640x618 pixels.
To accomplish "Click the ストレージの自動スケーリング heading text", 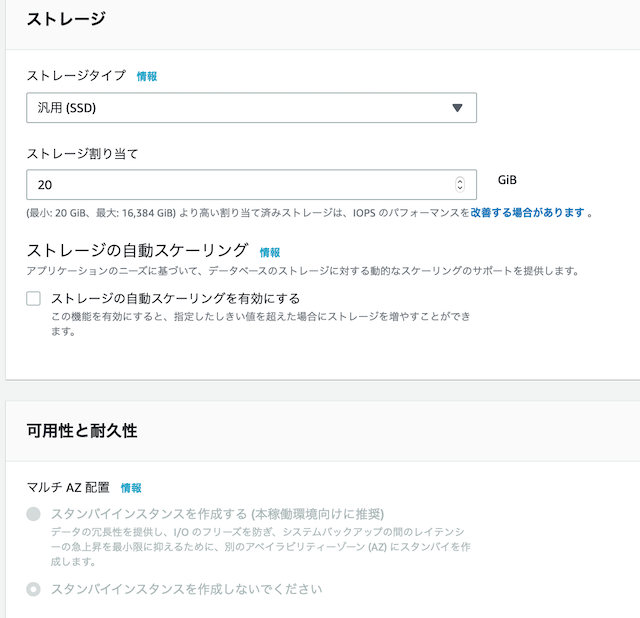I will 137,250.
